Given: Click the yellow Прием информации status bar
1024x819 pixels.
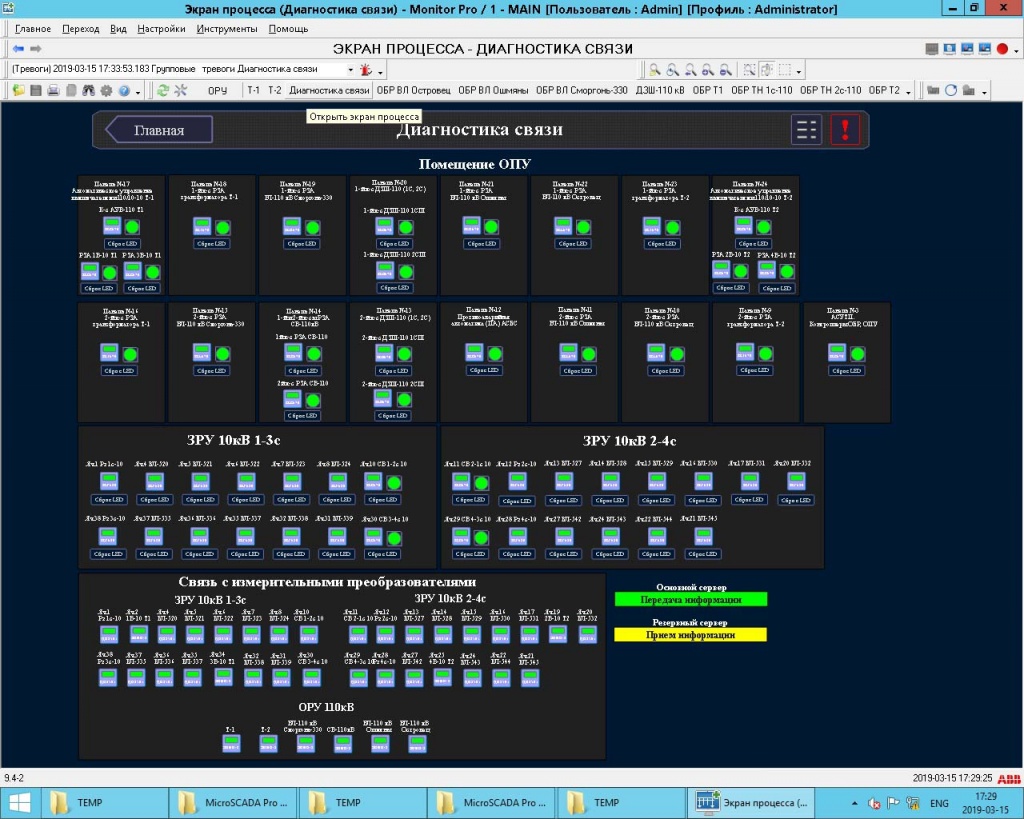Looking at the screenshot, I should 690,634.
